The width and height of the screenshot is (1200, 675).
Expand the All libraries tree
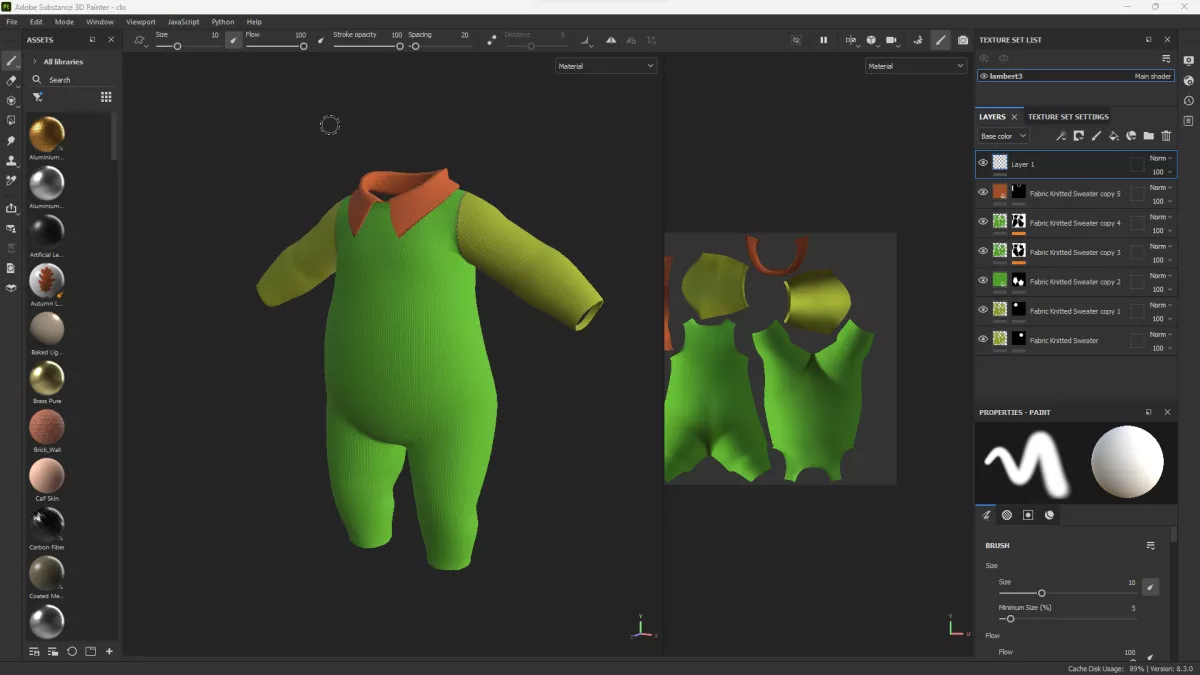36,62
